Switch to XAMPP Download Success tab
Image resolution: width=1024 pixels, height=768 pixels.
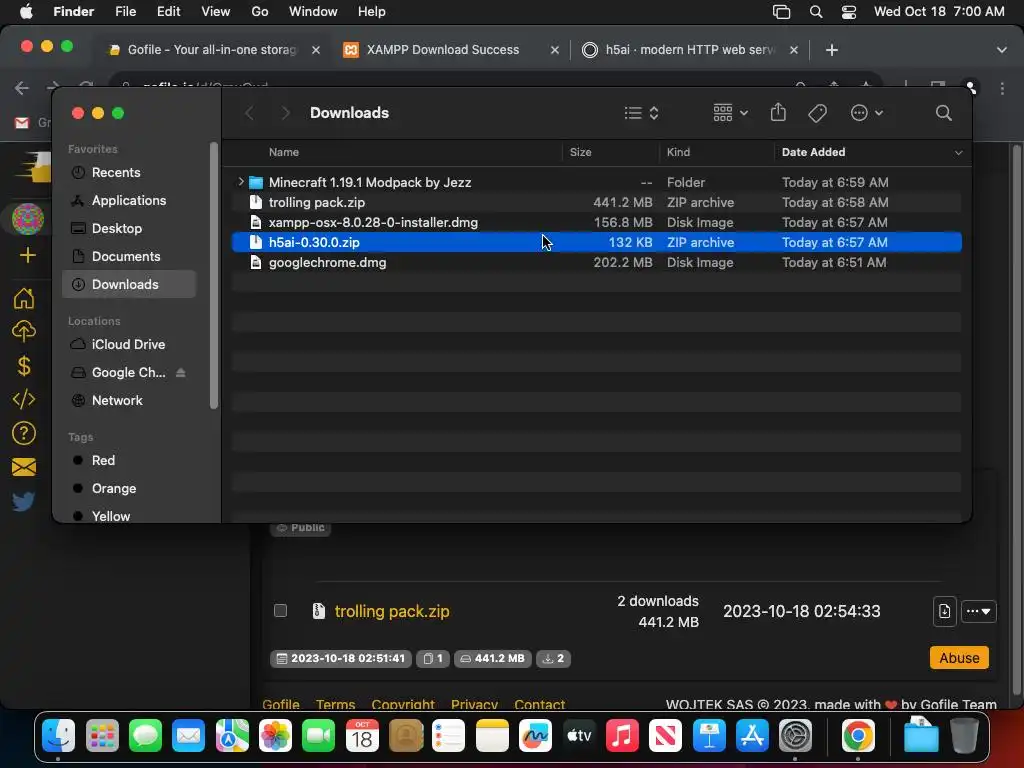[x=443, y=50]
